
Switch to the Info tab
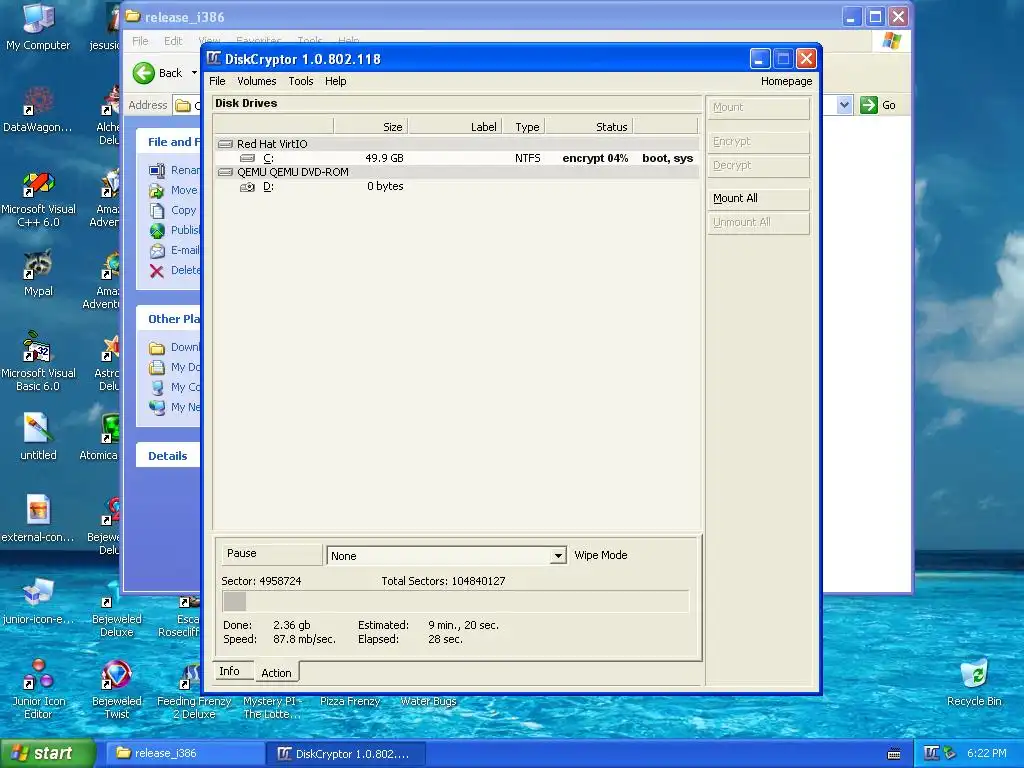click(x=229, y=671)
